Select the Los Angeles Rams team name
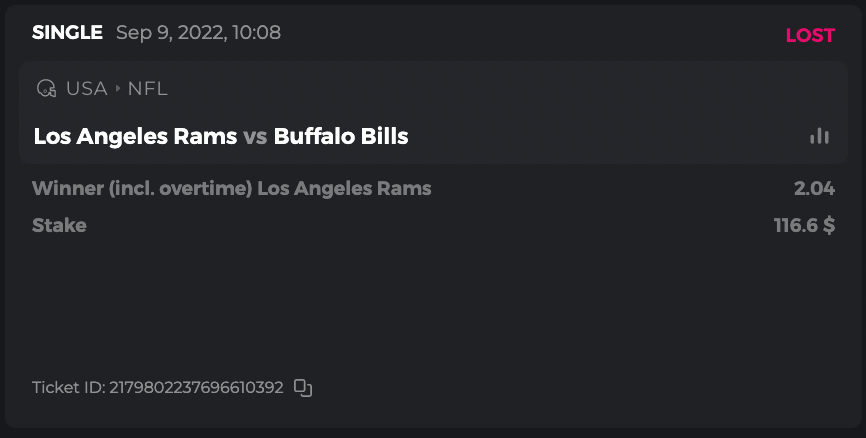 pos(135,136)
